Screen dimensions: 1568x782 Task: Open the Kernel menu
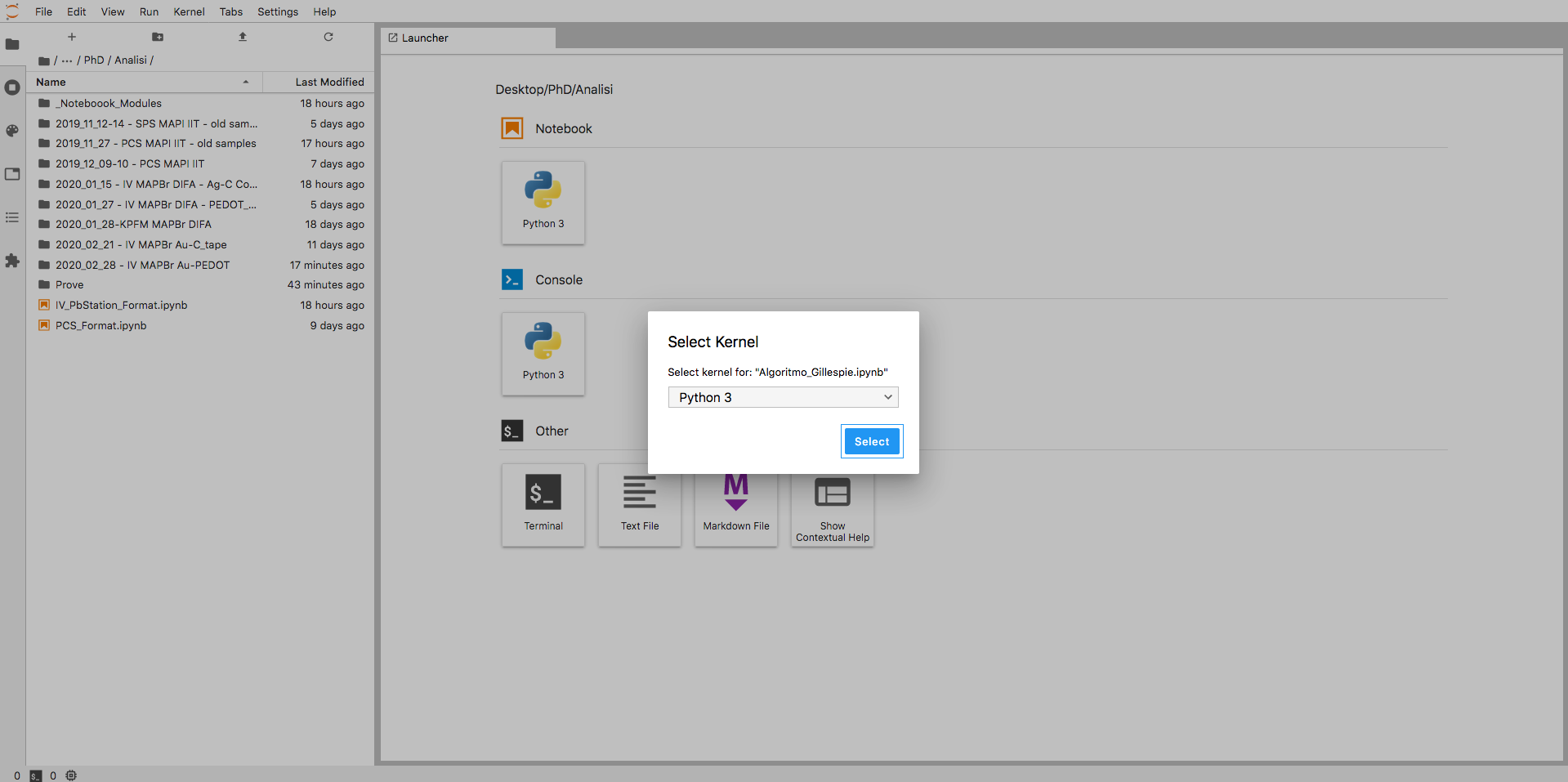pyautogui.click(x=189, y=11)
